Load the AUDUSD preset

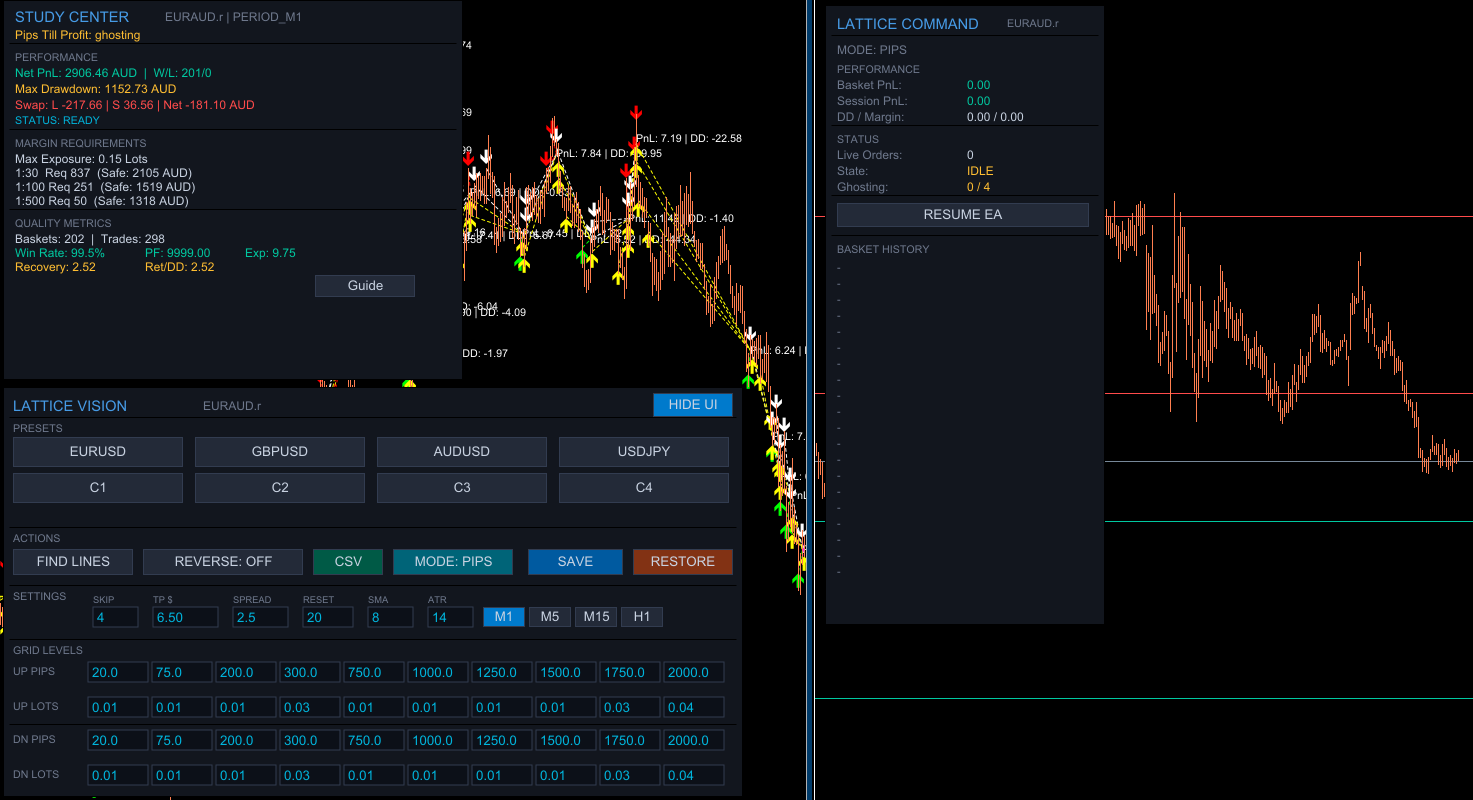(x=461, y=451)
